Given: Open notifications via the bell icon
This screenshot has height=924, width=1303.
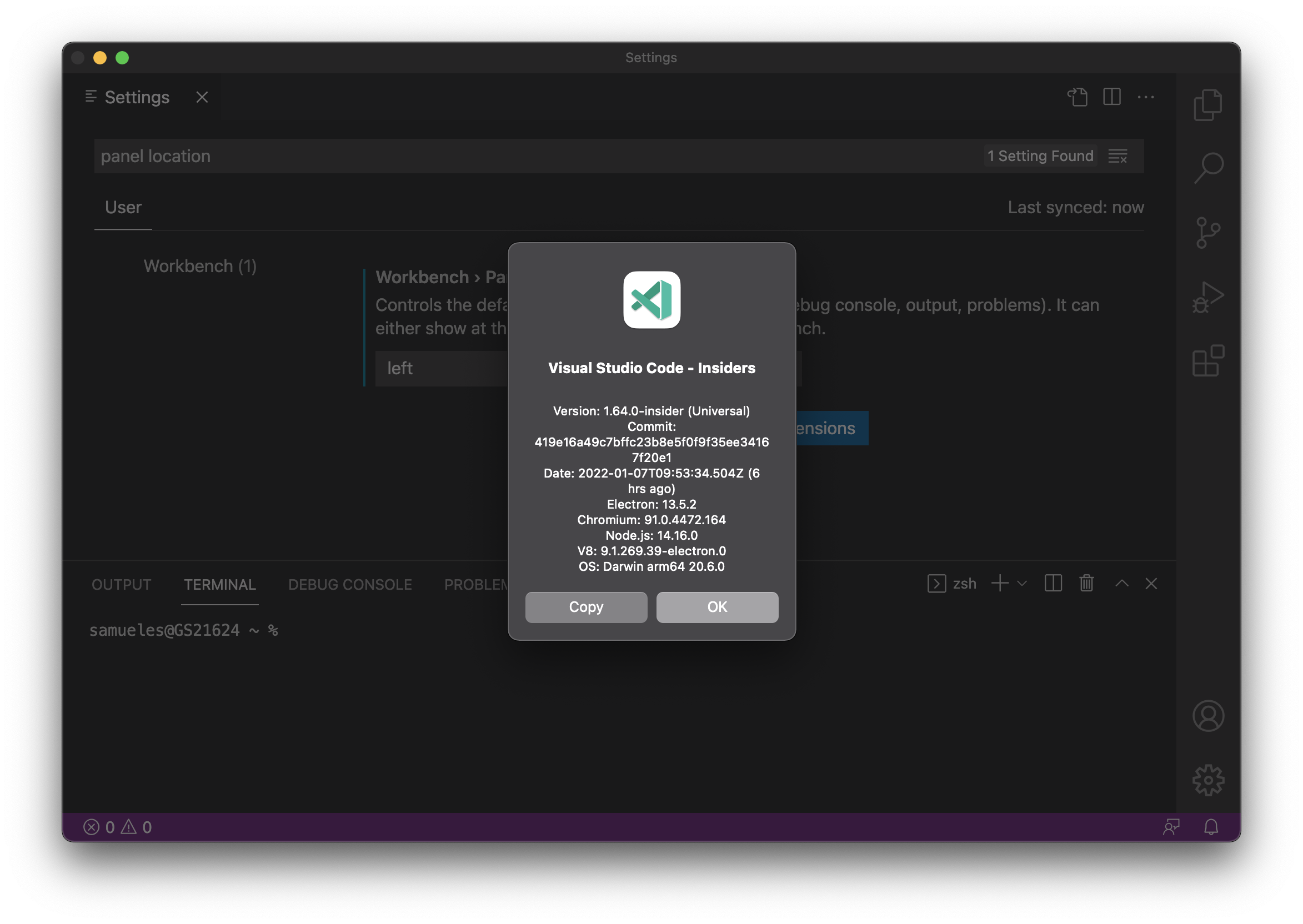Looking at the screenshot, I should pyautogui.click(x=1211, y=827).
